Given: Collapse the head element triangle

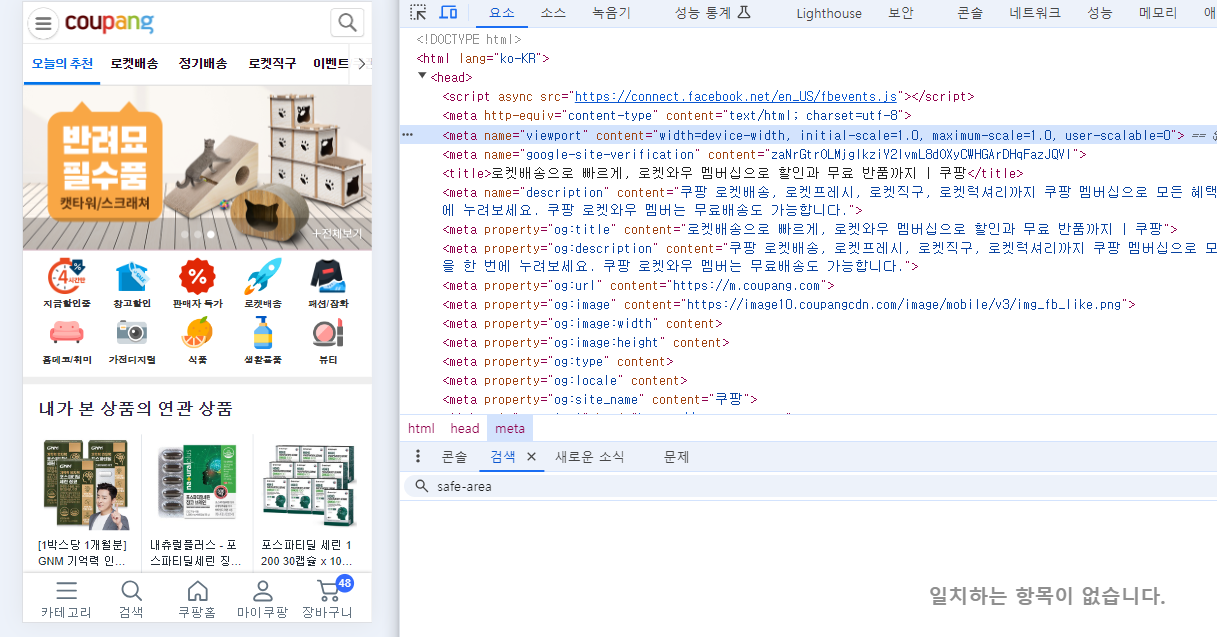Looking at the screenshot, I should (423, 77).
